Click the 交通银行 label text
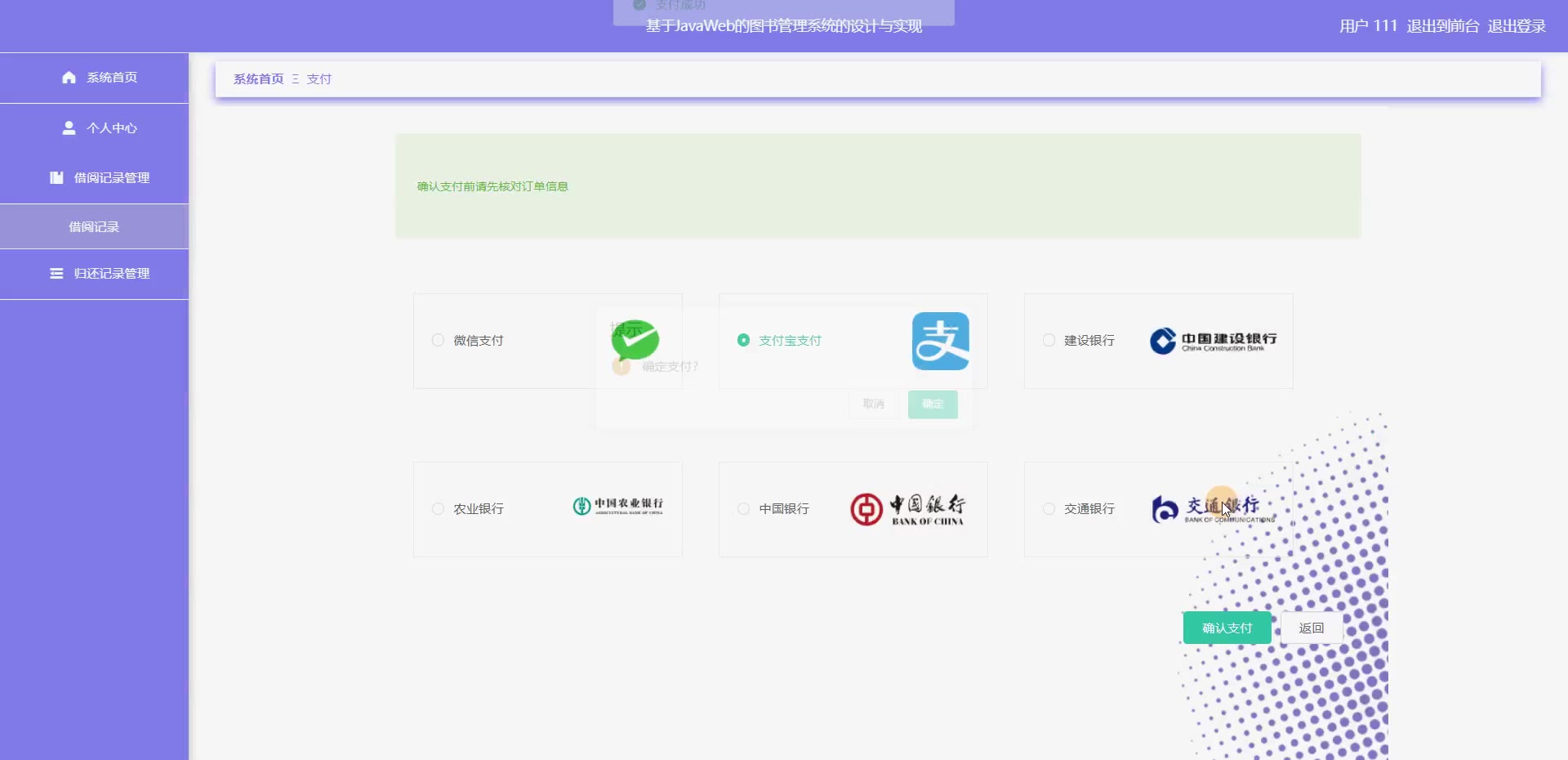 pyautogui.click(x=1089, y=509)
